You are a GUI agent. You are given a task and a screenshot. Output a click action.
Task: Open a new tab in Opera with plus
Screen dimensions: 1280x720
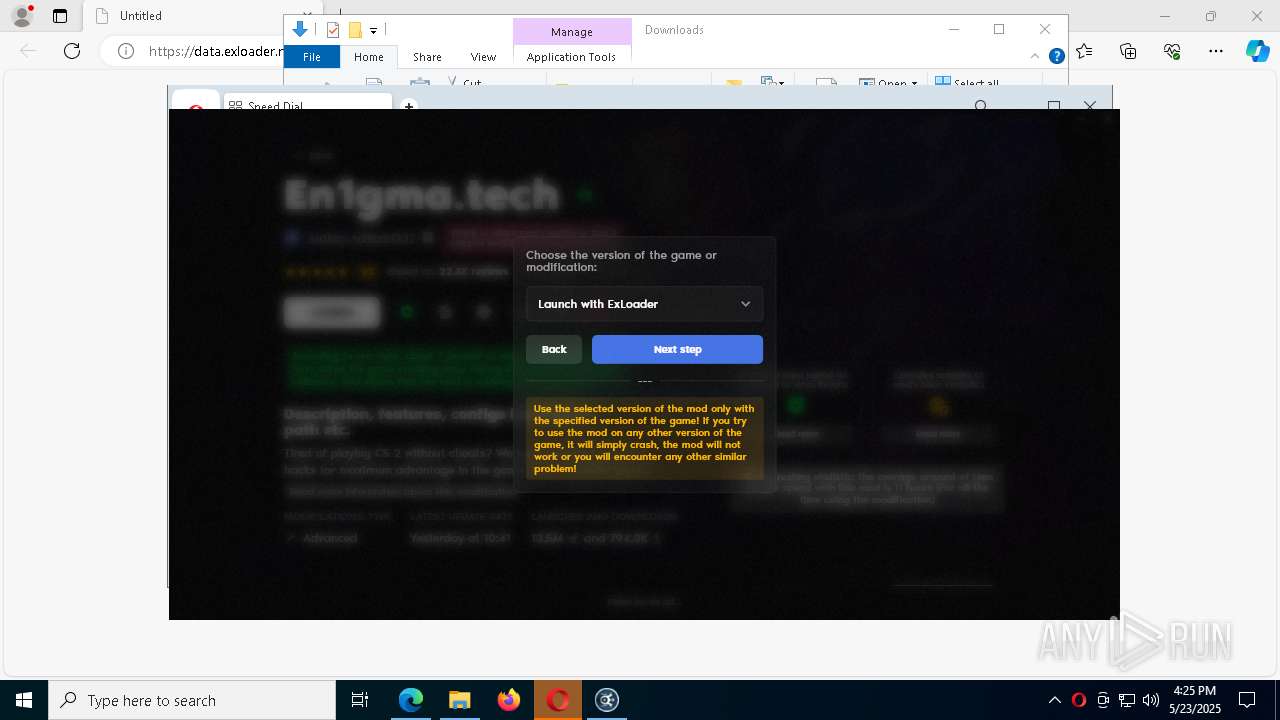click(408, 105)
